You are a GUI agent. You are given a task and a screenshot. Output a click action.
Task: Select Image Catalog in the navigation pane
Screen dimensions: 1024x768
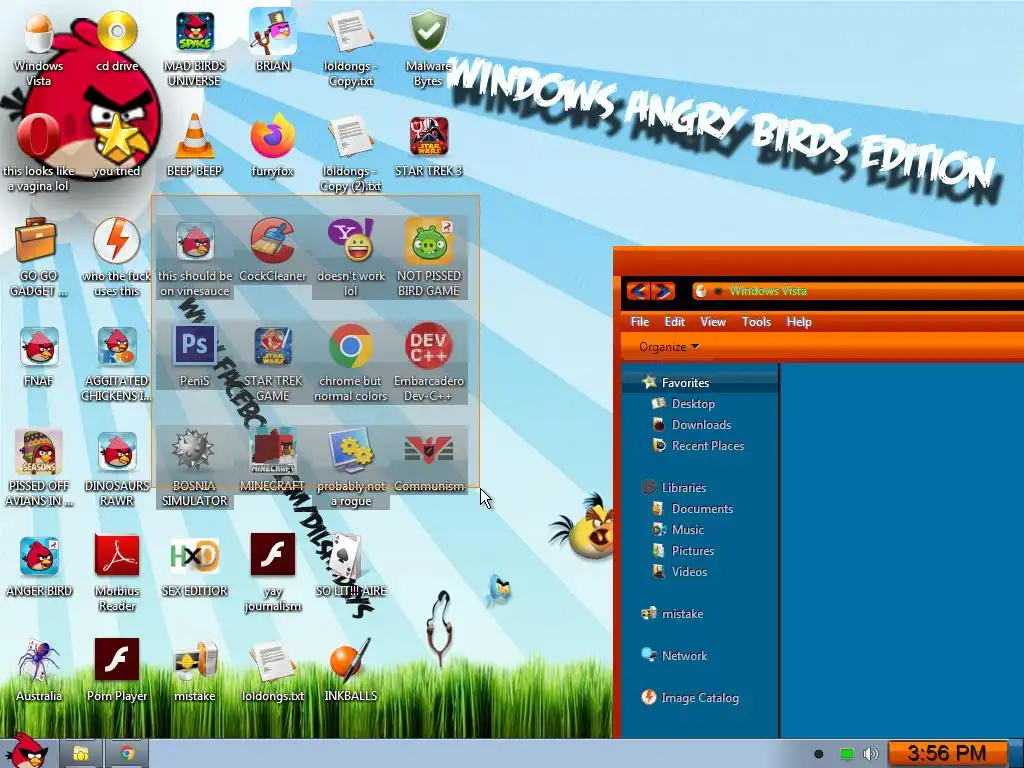click(x=699, y=697)
